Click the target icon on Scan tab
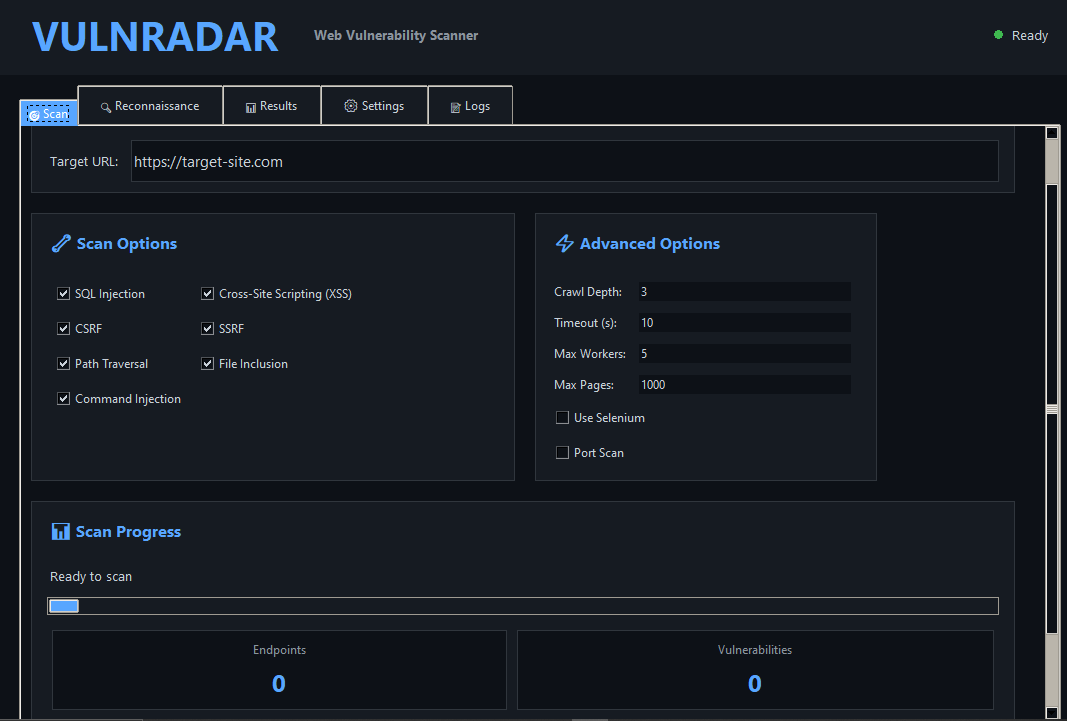Viewport: 1067px width, 721px height. (34, 115)
